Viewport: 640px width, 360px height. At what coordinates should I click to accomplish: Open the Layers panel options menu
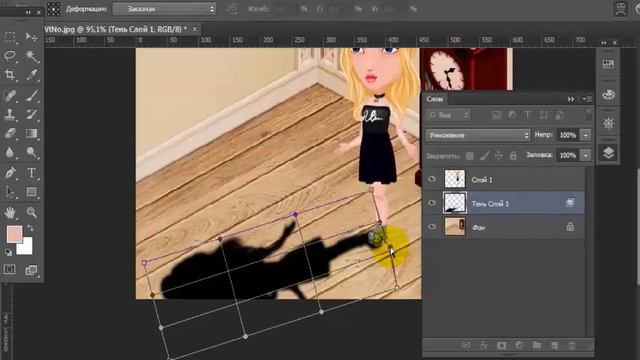coord(587,99)
